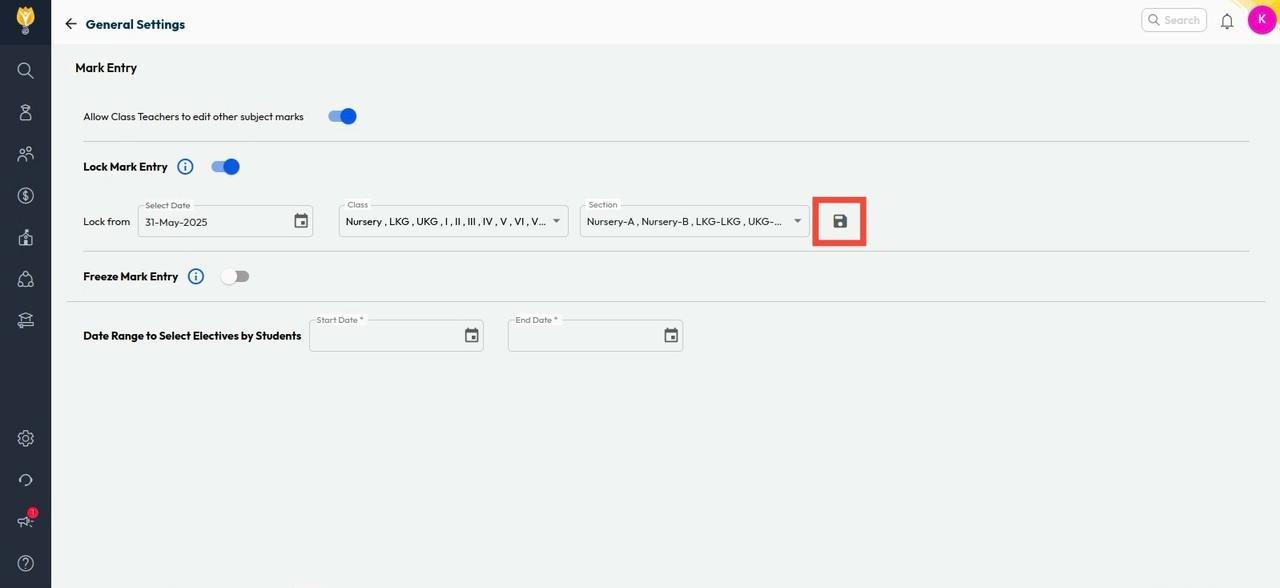Open the sidebar settings gear menu

point(25,438)
